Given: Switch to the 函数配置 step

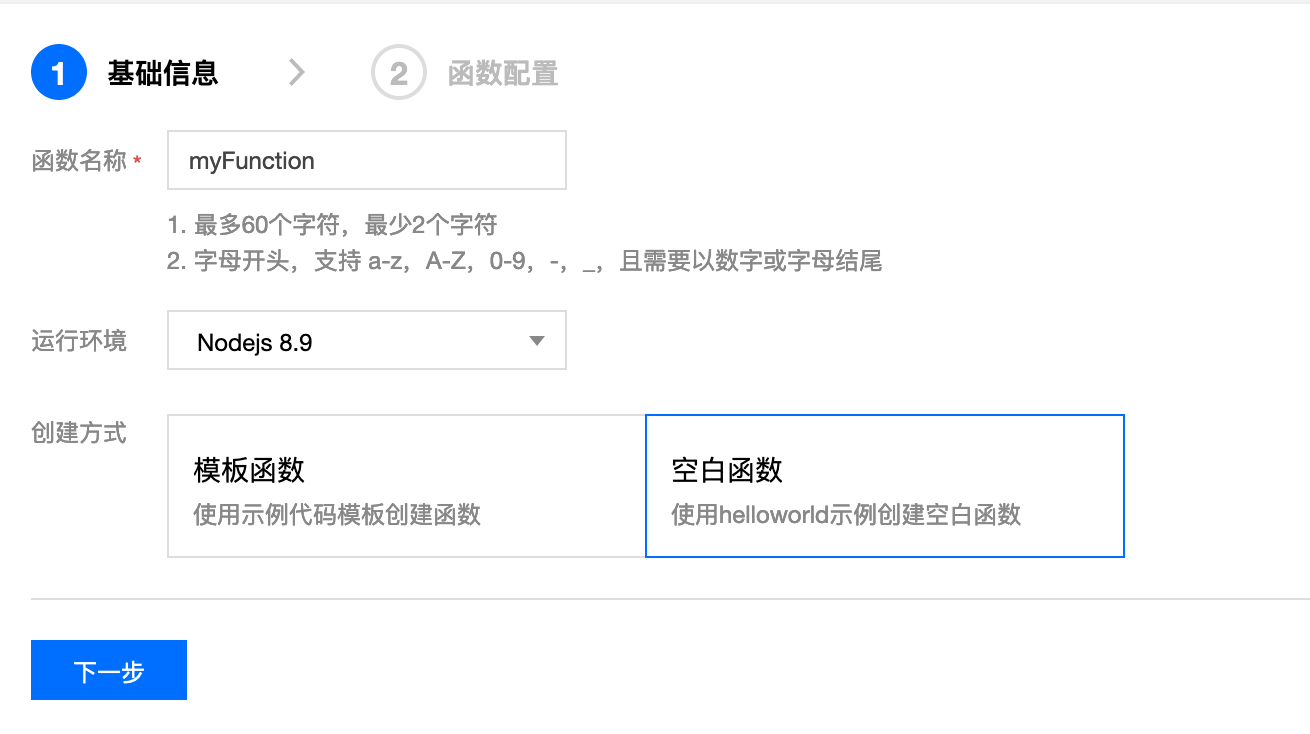Looking at the screenshot, I should click(x=503, y=73).
